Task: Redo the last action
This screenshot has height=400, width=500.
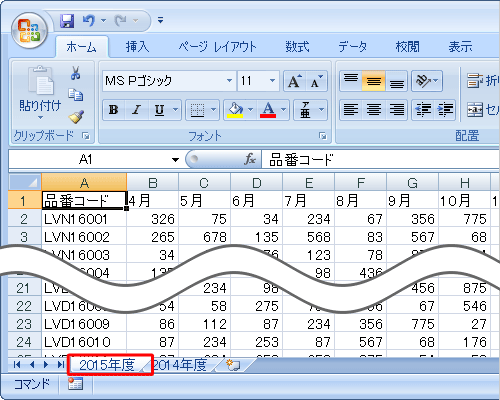Action: tap(120, 21)
